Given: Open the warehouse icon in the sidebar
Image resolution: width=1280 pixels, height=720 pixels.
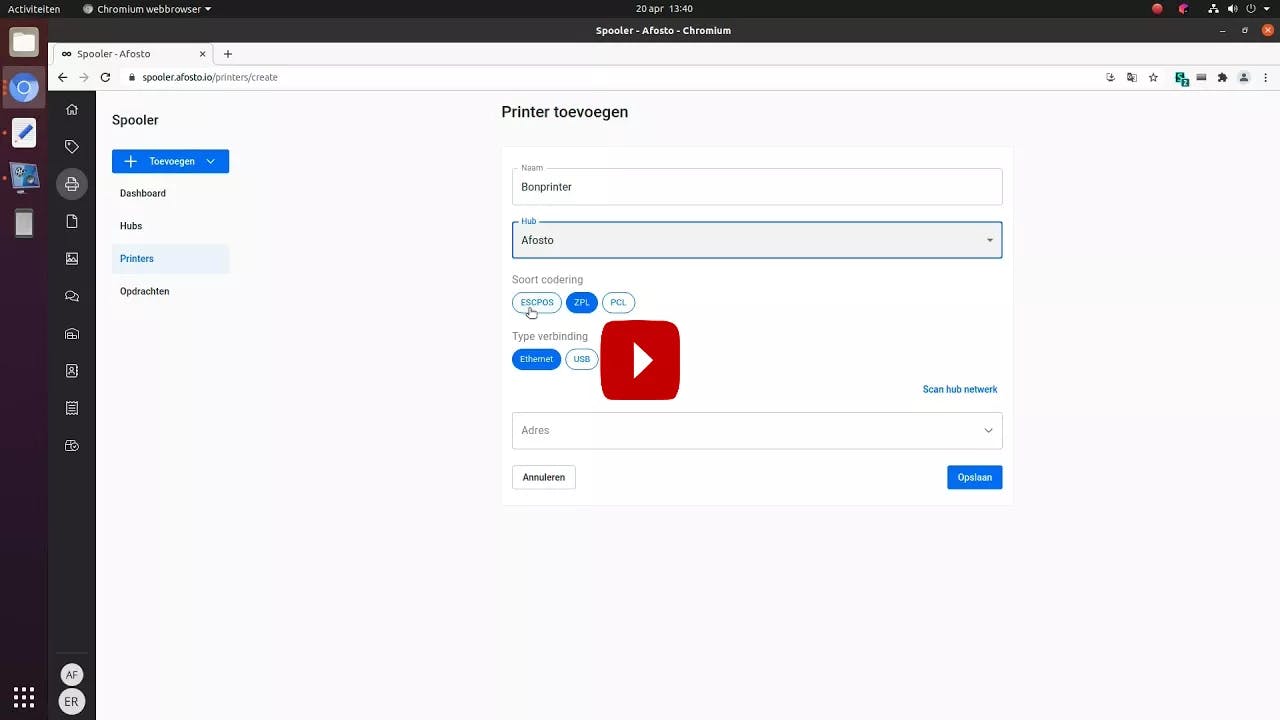Looking at the screenshot, I should (71, 333).
